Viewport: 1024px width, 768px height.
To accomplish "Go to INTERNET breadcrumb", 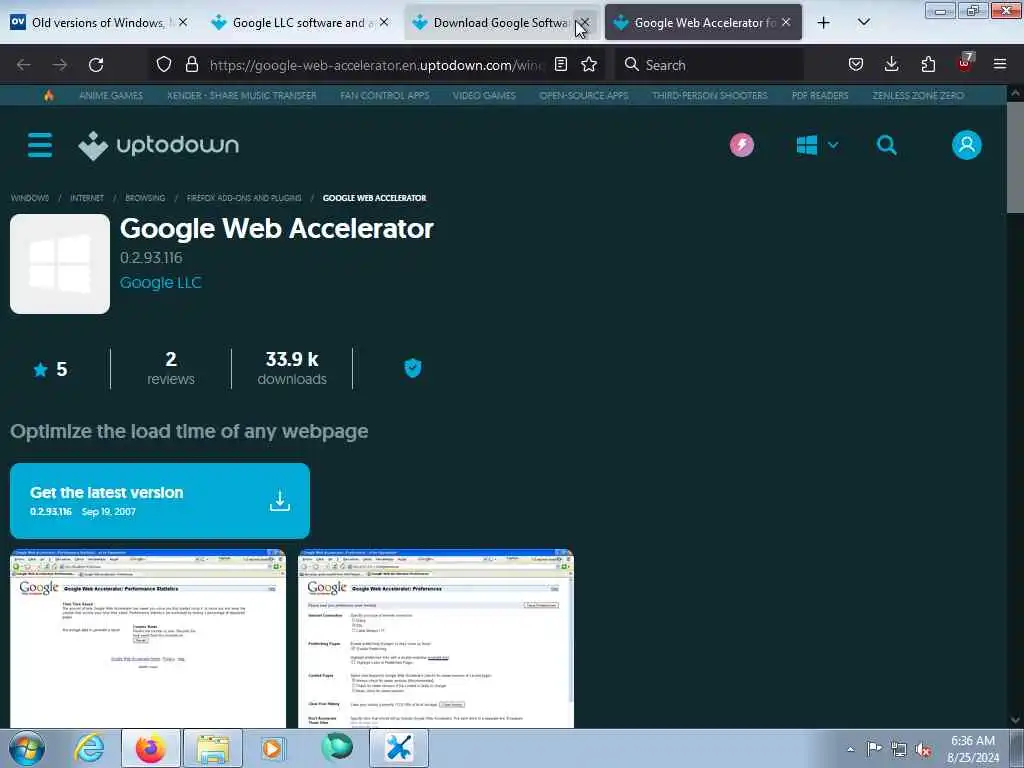I will click(x=87, y=198).
